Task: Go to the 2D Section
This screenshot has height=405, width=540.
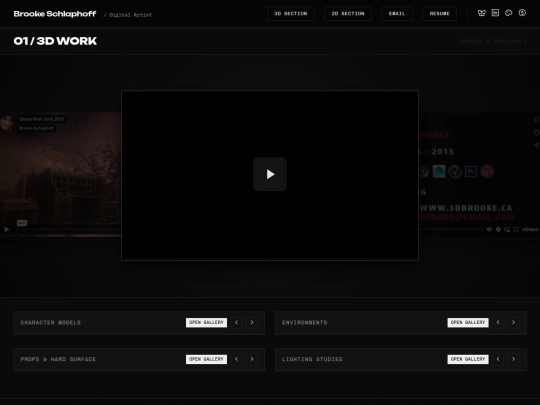Action: point(348,14)
